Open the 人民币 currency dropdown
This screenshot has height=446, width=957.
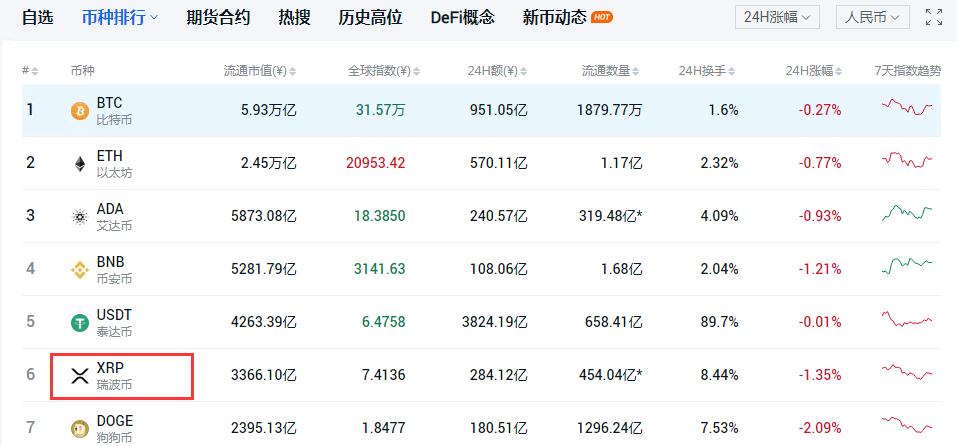tap(871, 17)
